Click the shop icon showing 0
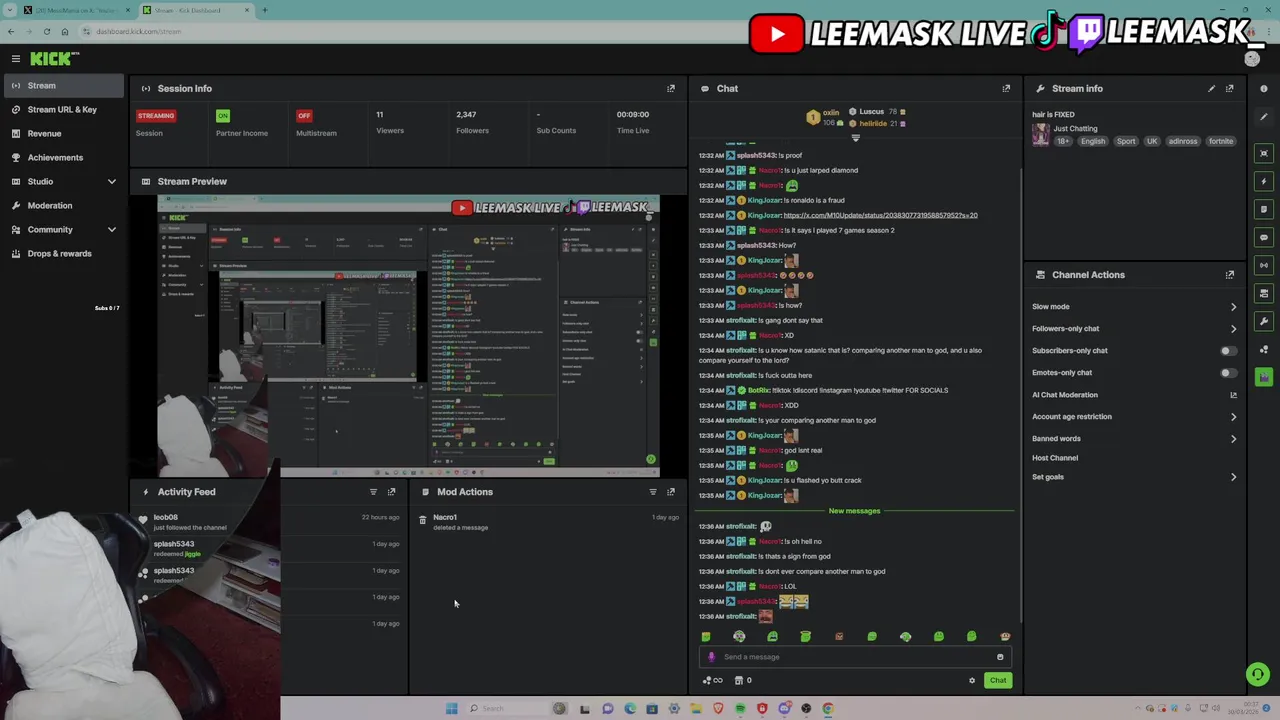 pos(742,681)
